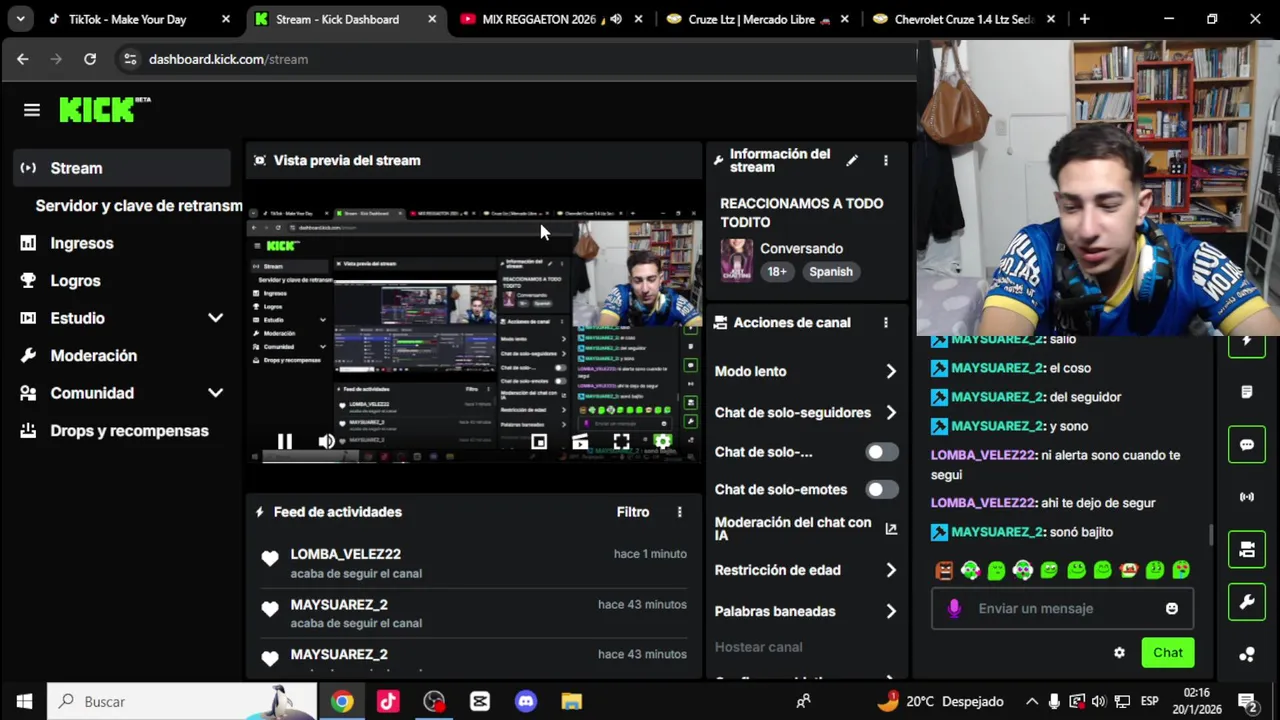Show hidden system tray icons
Image resolution: width=1280 pixels, height=720 pixels.
(1031, 701)
